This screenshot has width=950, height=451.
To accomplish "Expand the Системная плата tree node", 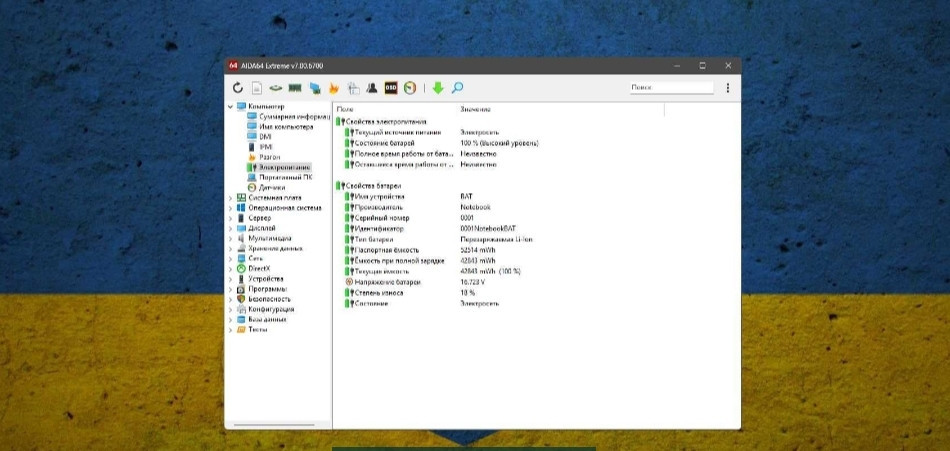I will 230,197.
